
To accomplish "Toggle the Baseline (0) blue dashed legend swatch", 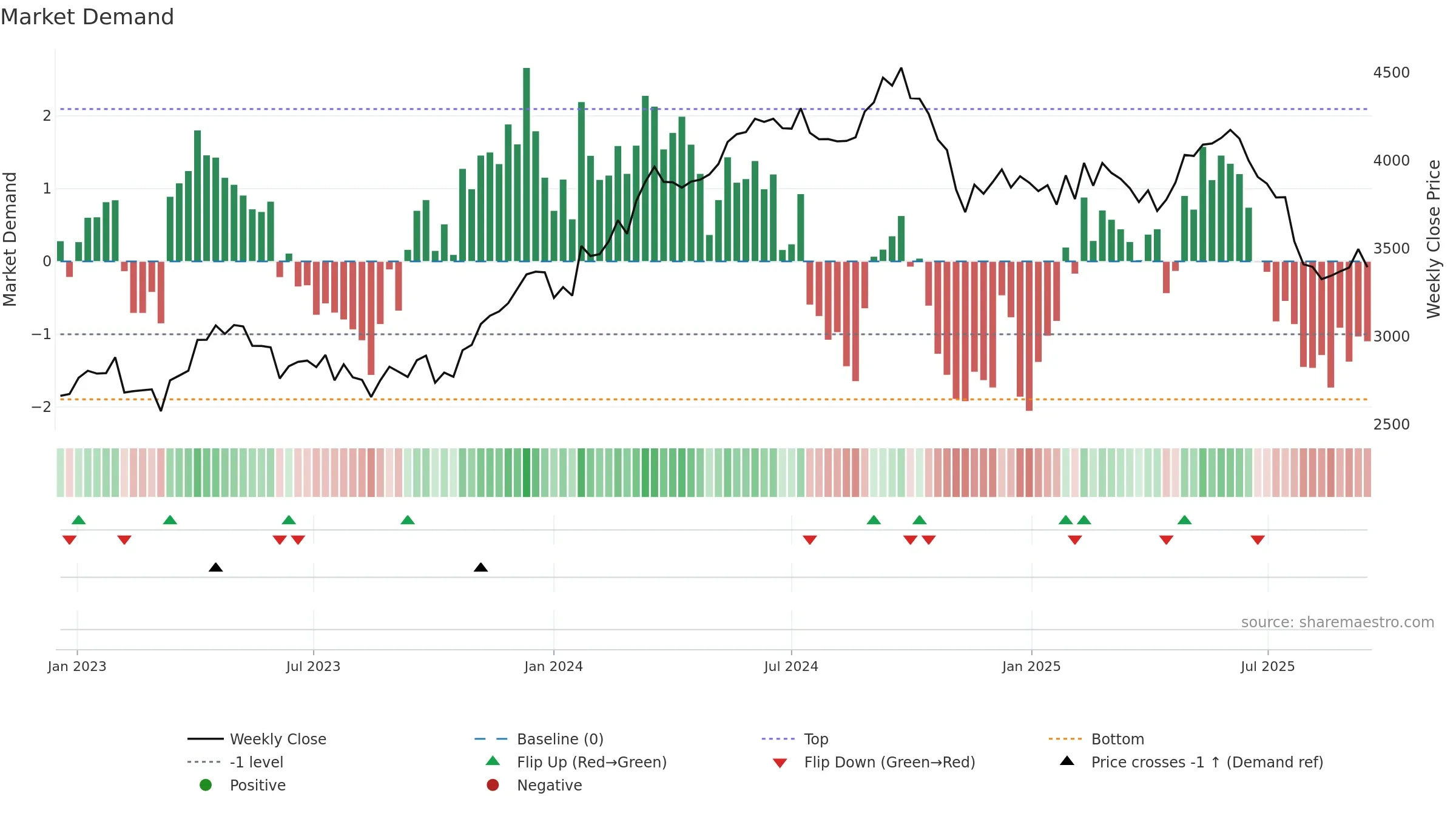I will (x=491, y=739).
